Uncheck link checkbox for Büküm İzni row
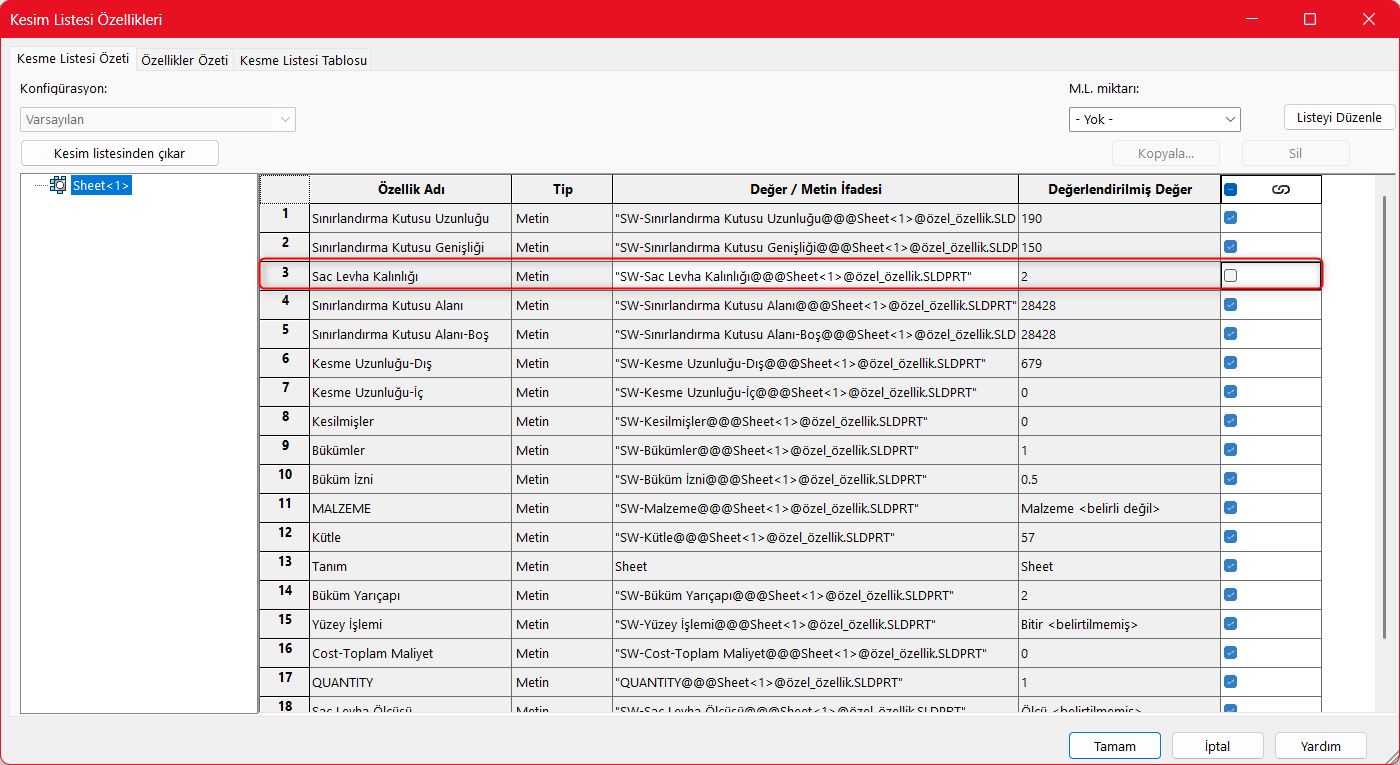The width and height of the screenshot is (1400, 765). point(1231,479)
